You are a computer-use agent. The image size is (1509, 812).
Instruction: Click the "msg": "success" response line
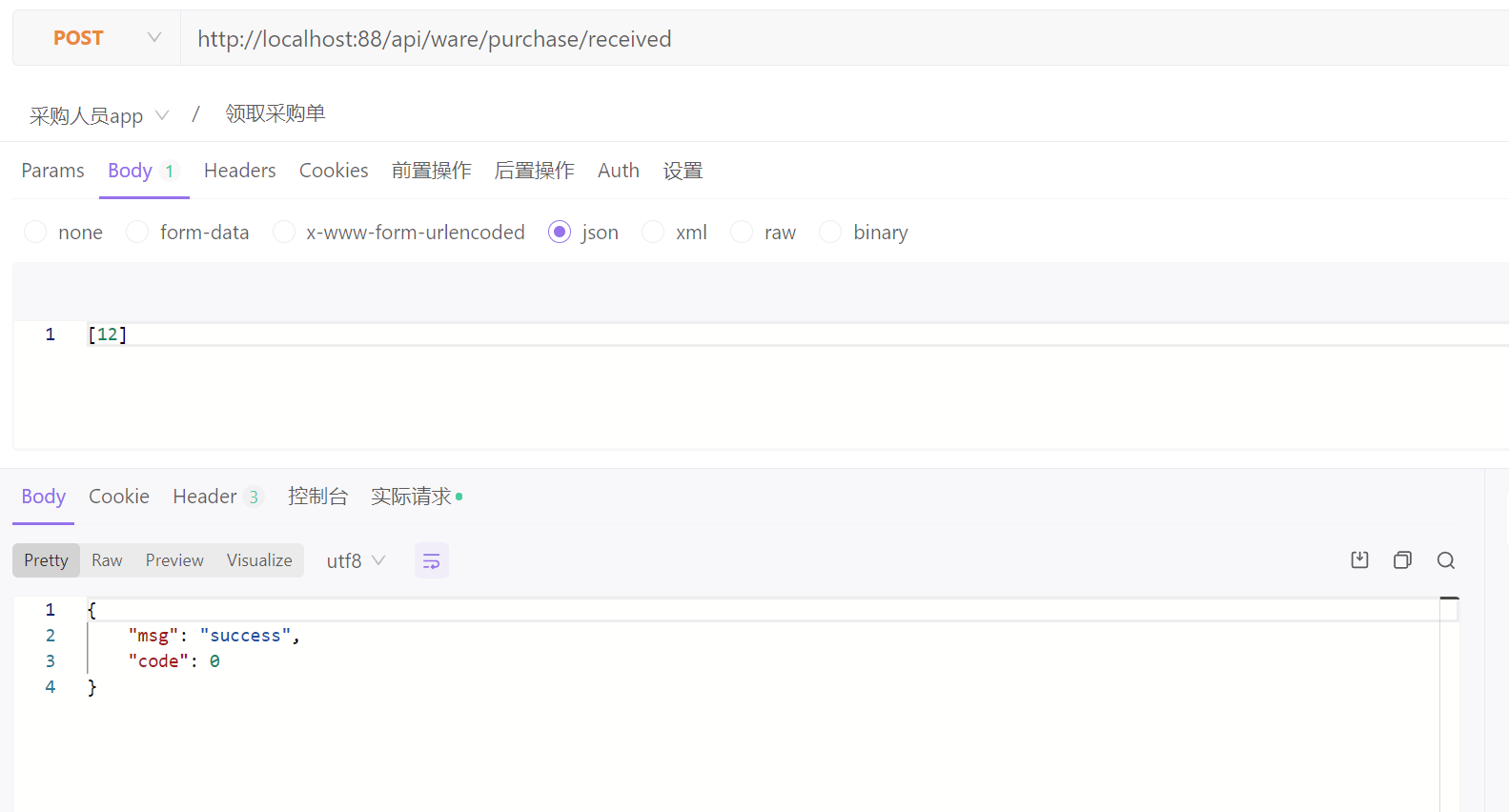click(x=214, y=636)
